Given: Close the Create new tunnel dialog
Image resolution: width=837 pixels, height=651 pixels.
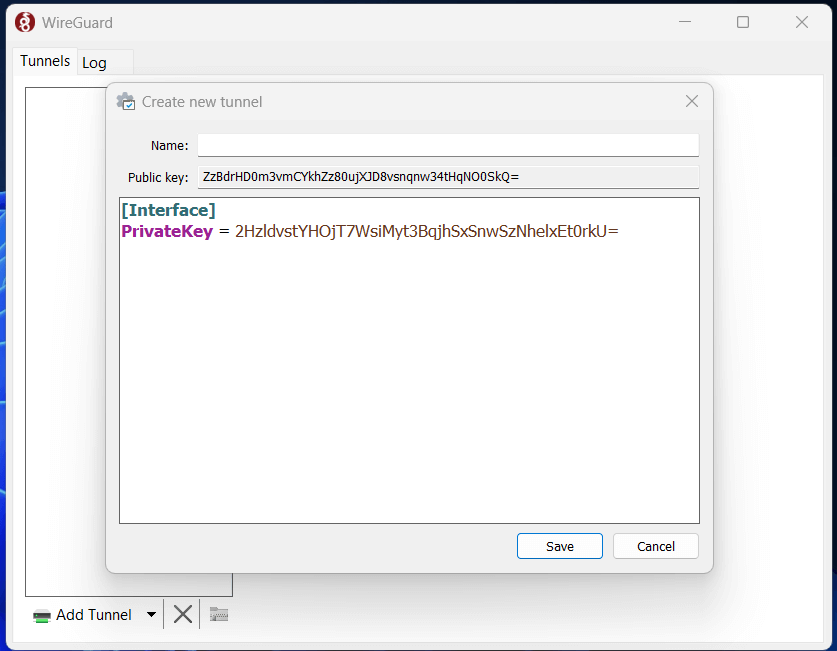Looking at the screenshot, I should click(x=691, y=101).
